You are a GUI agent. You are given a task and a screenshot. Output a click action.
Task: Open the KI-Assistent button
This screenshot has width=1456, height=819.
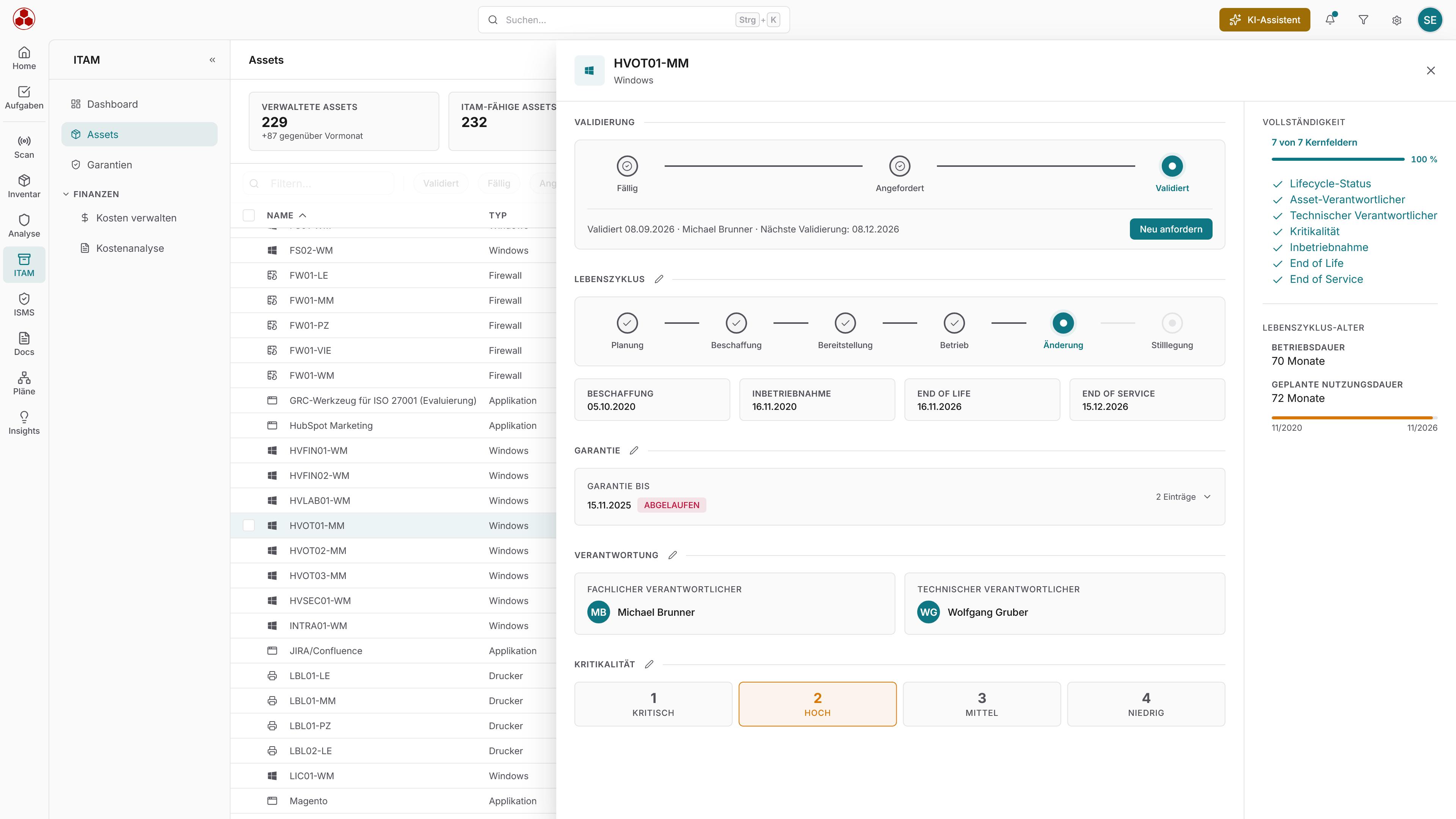(1265, 20)
